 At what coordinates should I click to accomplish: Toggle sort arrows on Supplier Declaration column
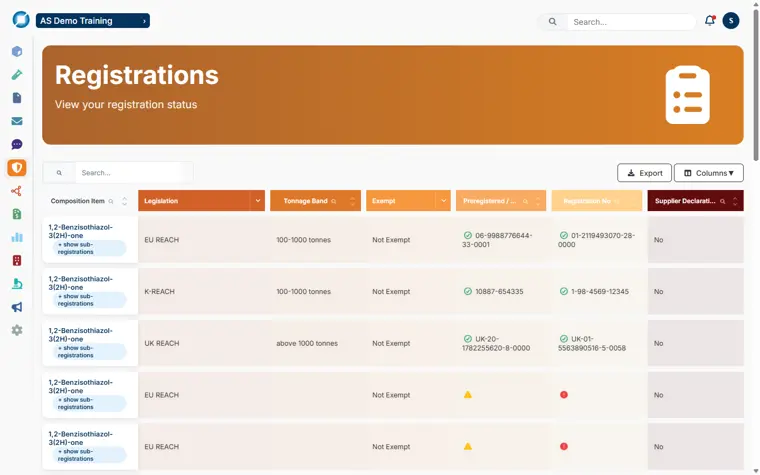pos(735,201)
